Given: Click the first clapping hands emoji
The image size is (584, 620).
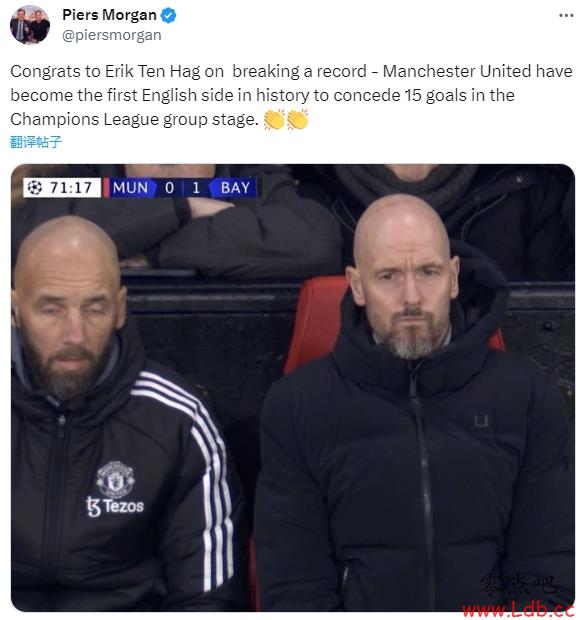Looking at the screenshot, I should [274, 119].
